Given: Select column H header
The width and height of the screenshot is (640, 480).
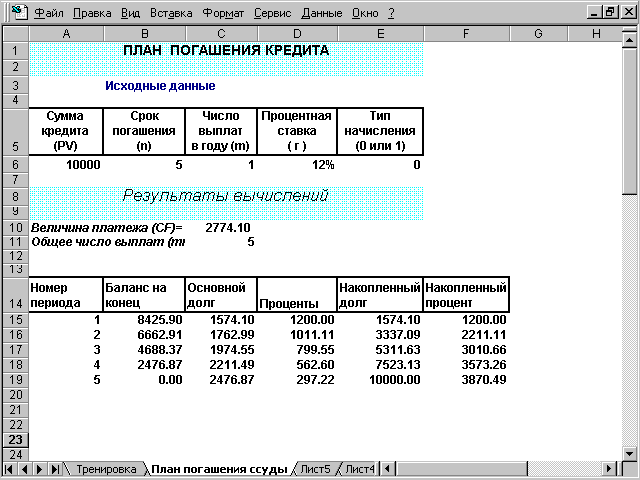Looking at the screenshot, I should 596,34.
